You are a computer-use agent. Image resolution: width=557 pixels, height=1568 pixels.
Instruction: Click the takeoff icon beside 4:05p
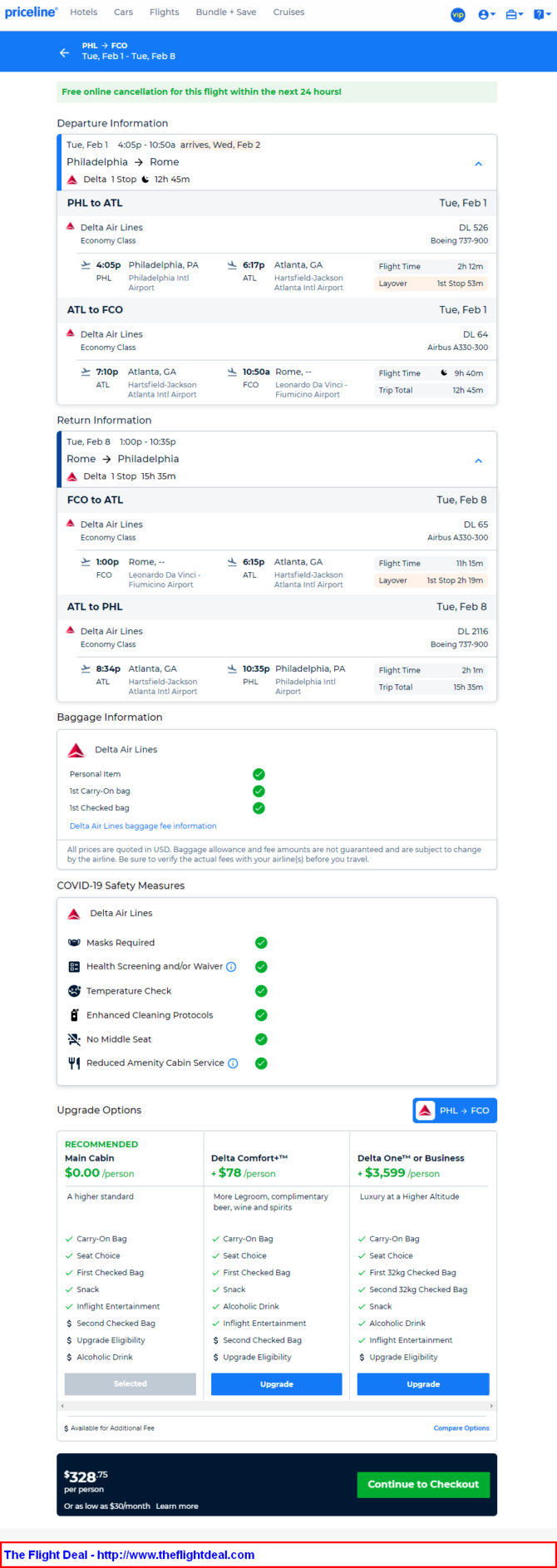(x=86, y=265)
